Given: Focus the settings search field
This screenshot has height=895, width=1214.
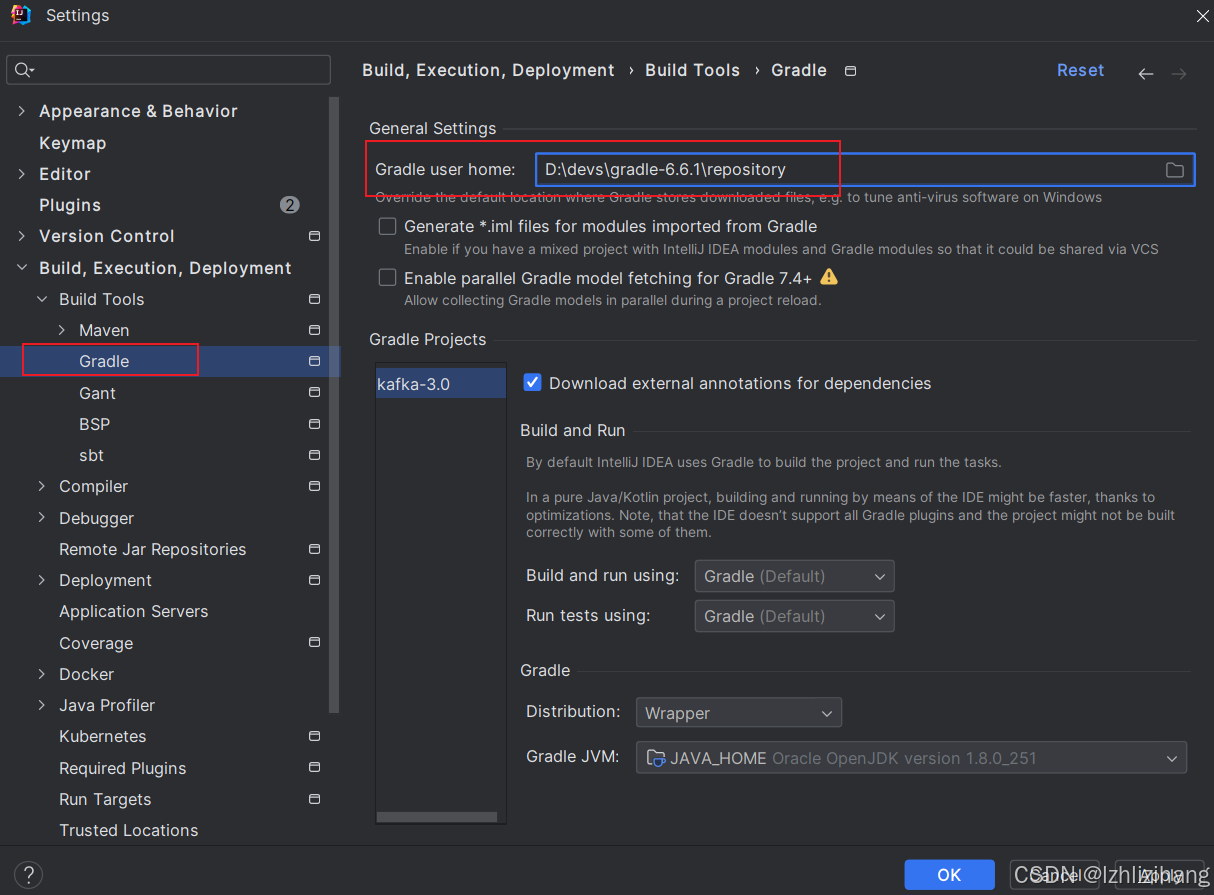Looking at the screenshot, I should (x=168, y=70).
